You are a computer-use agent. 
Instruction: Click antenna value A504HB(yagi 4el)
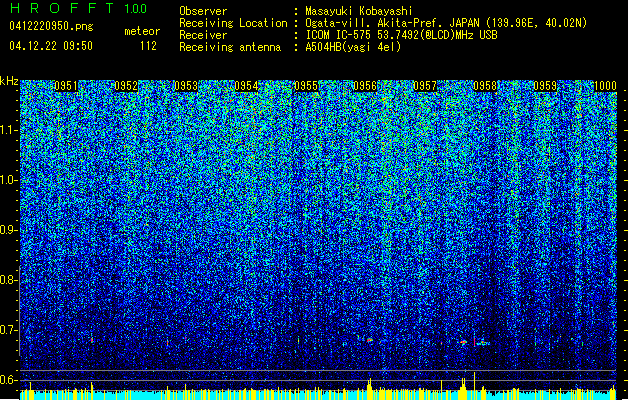pyautogui.click(x=353, y=47)
